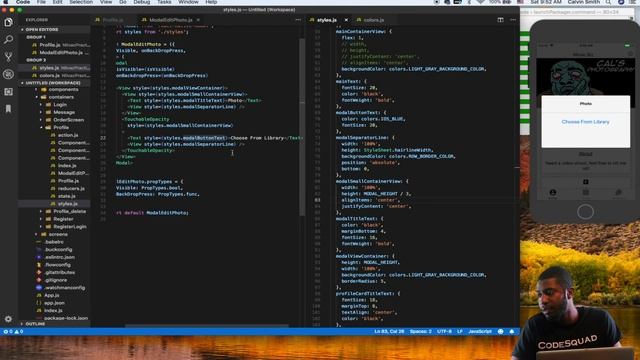
Task: Open notifications bell in status bar
Action: [x=512, y=331]
